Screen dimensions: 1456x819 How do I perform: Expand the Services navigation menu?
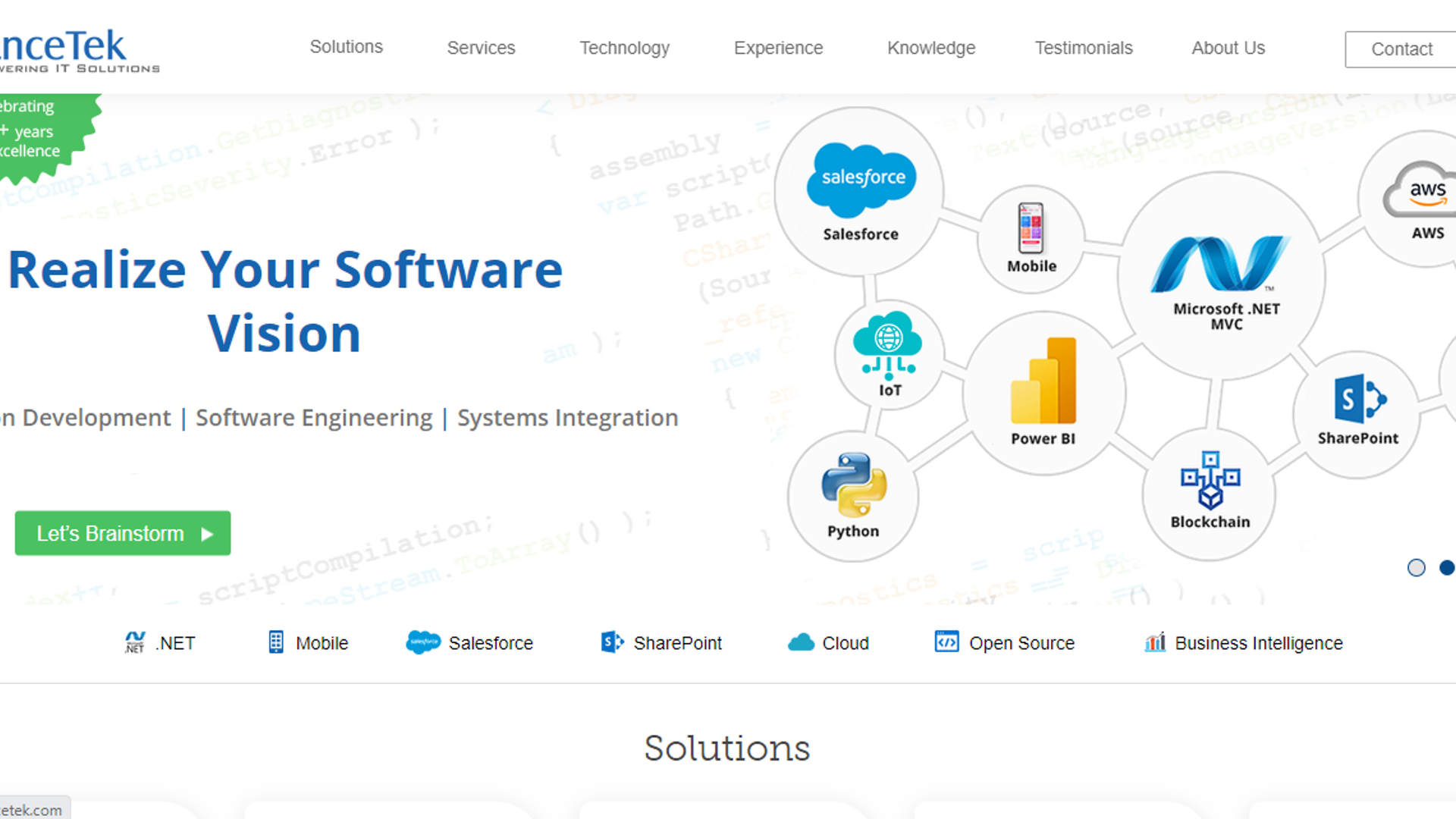[x=481, y=47]
